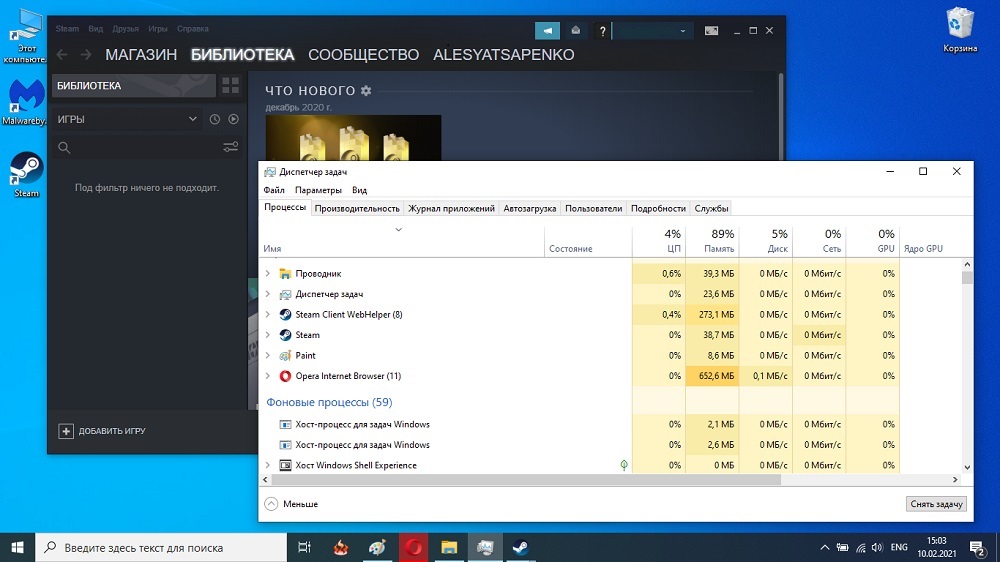
Task: Open settings gear next to 'Что нового'
Action: [x=366, y=91]
